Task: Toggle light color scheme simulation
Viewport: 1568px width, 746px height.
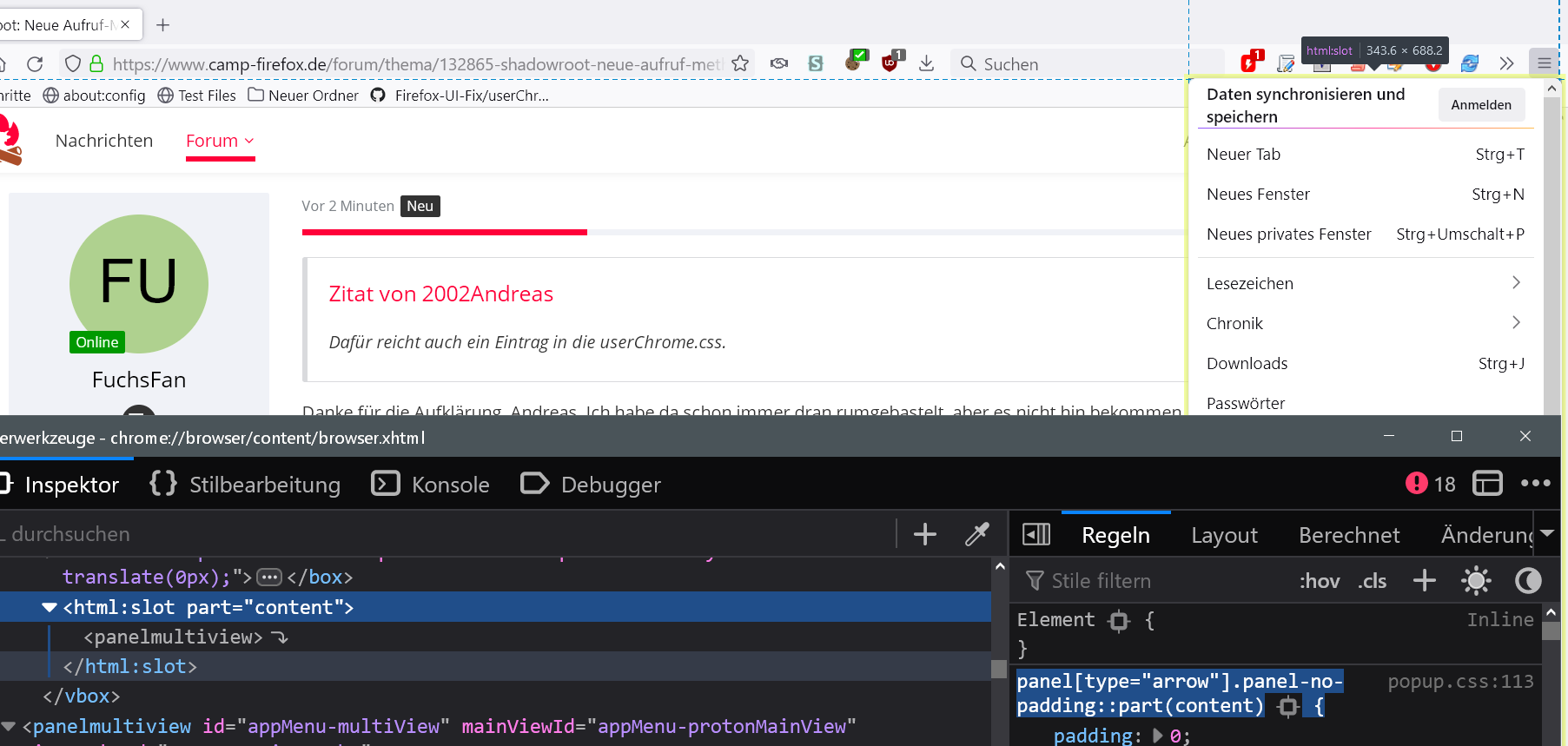Action: coord(1476,580)
